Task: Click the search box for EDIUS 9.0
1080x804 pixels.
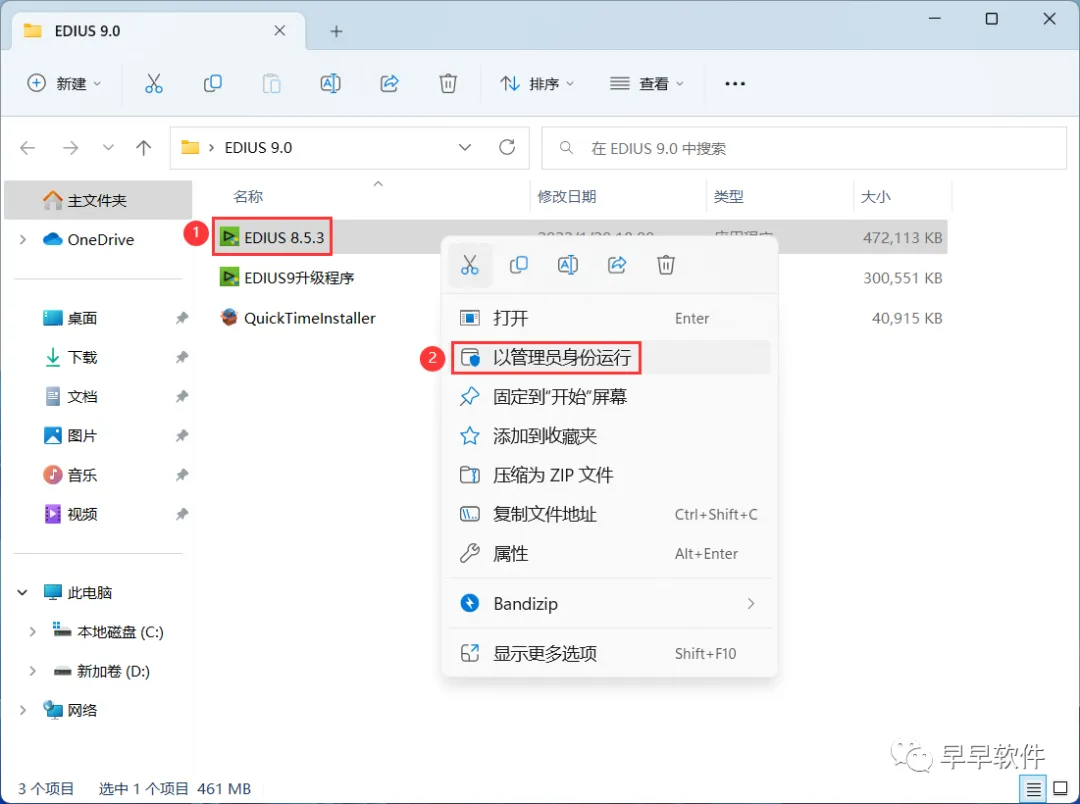Action: coord(804,148)
